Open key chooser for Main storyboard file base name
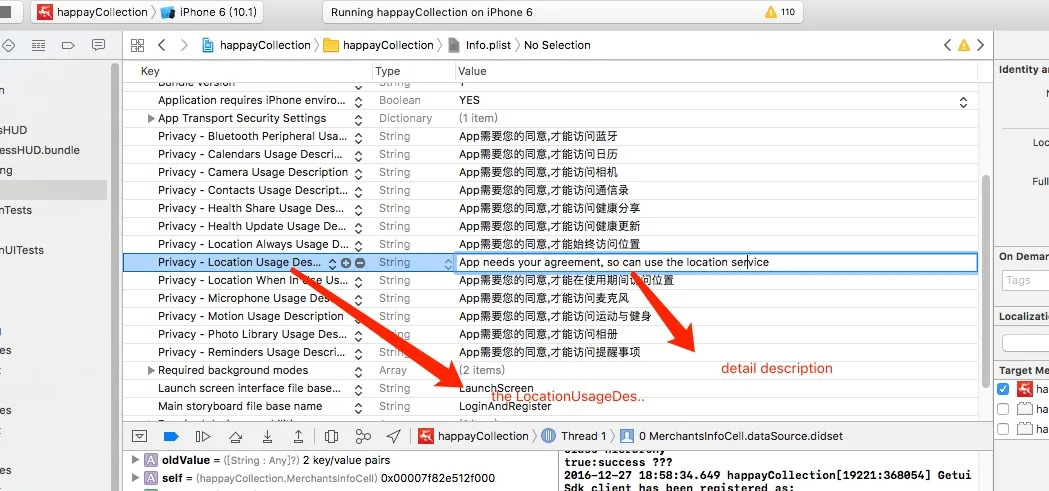Screen dimensions: 1049x491 [x=359, y=407]
